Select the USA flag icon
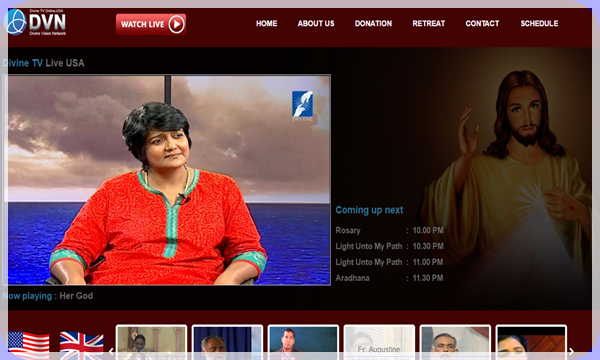Viewport: 600px width, 360px height. [29, 344]
